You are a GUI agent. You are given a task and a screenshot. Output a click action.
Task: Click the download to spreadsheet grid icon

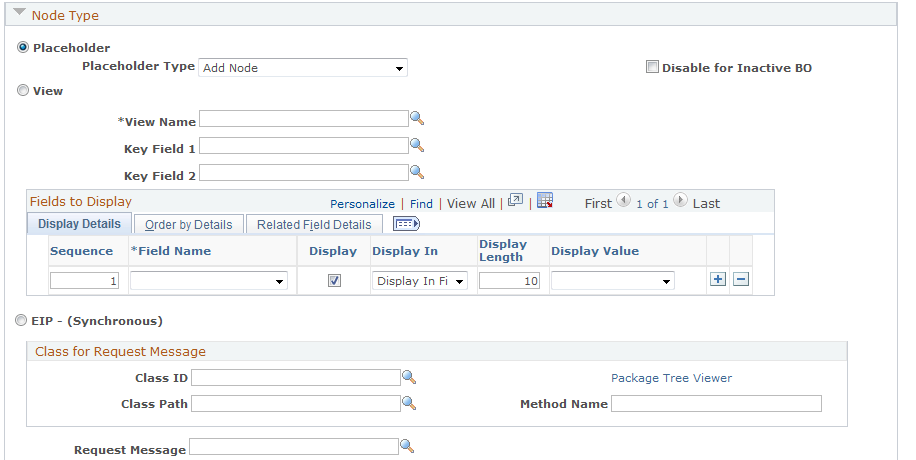tap(545, 202)
